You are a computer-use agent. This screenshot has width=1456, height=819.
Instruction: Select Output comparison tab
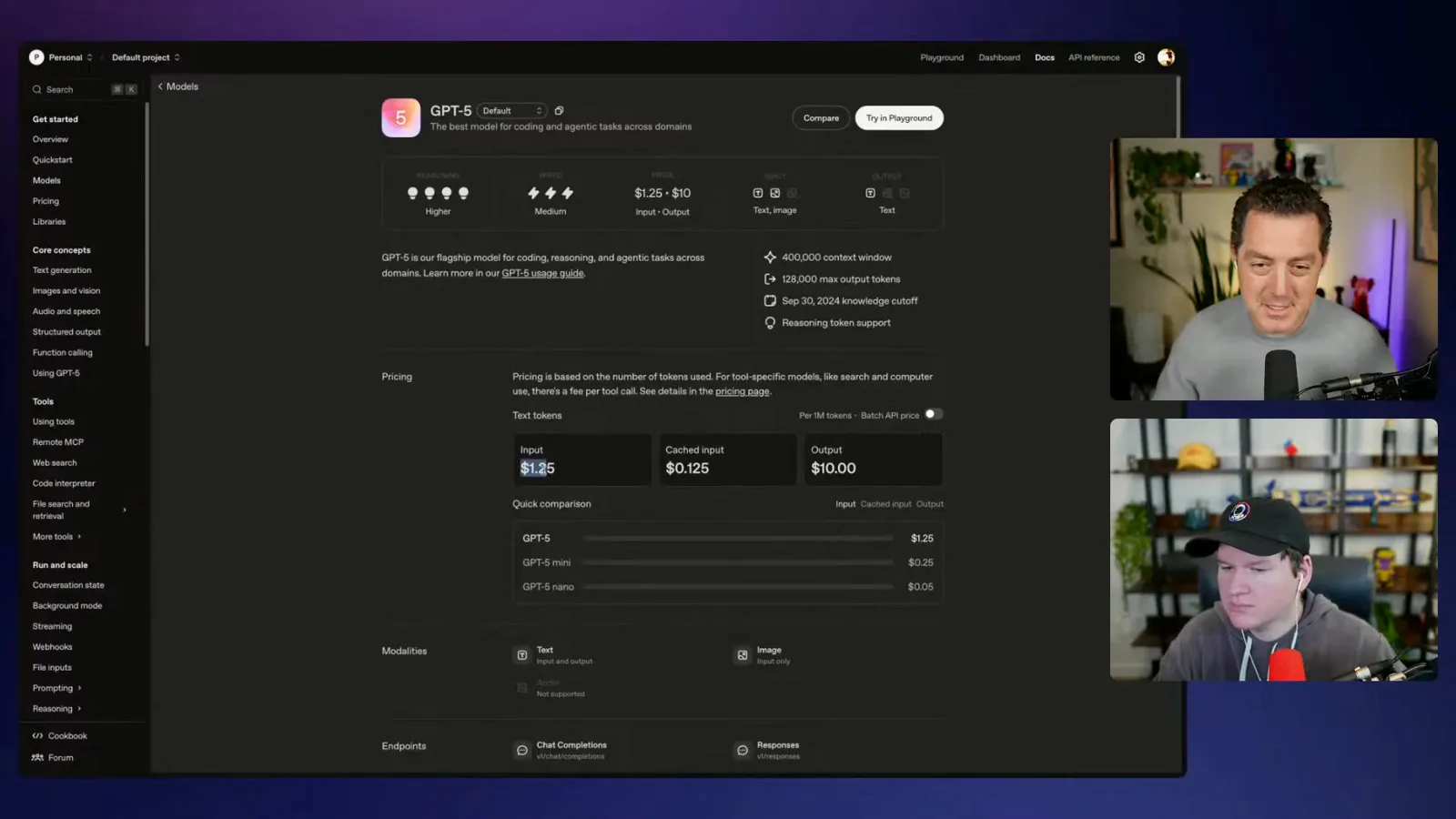pyautogui.click(x=929, y=504)
